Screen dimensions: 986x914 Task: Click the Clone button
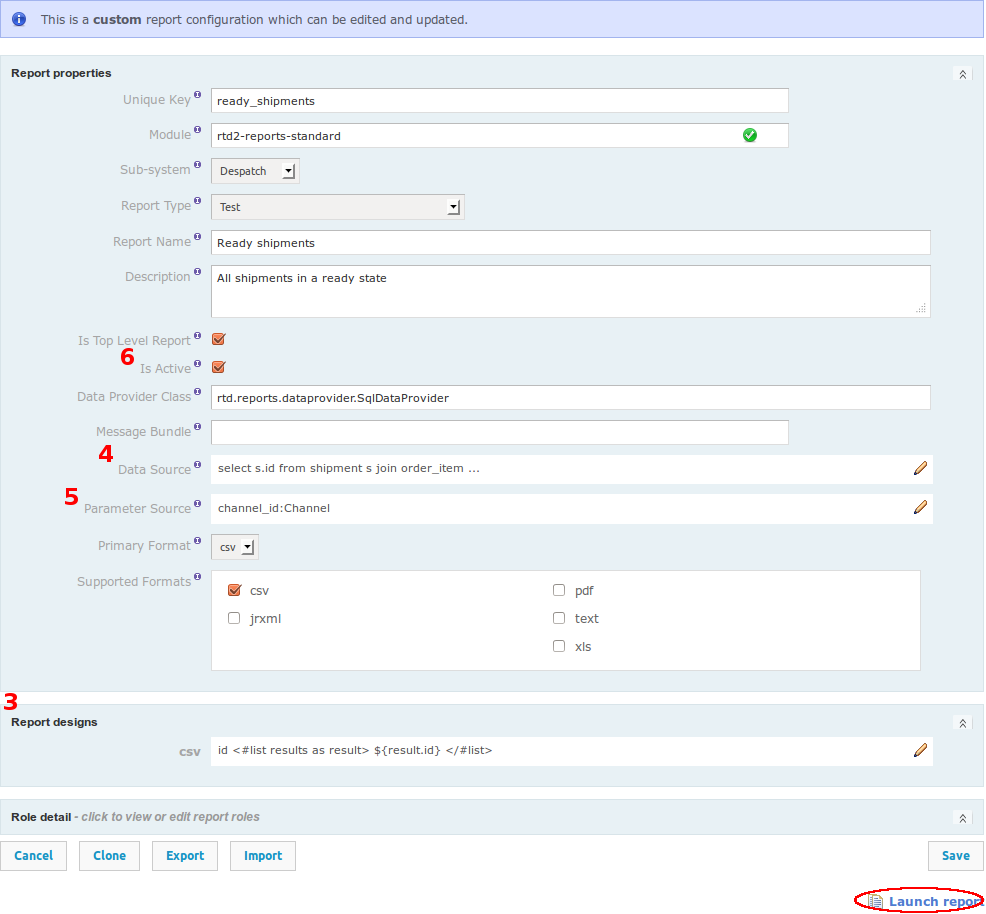[x=109, y=855]
